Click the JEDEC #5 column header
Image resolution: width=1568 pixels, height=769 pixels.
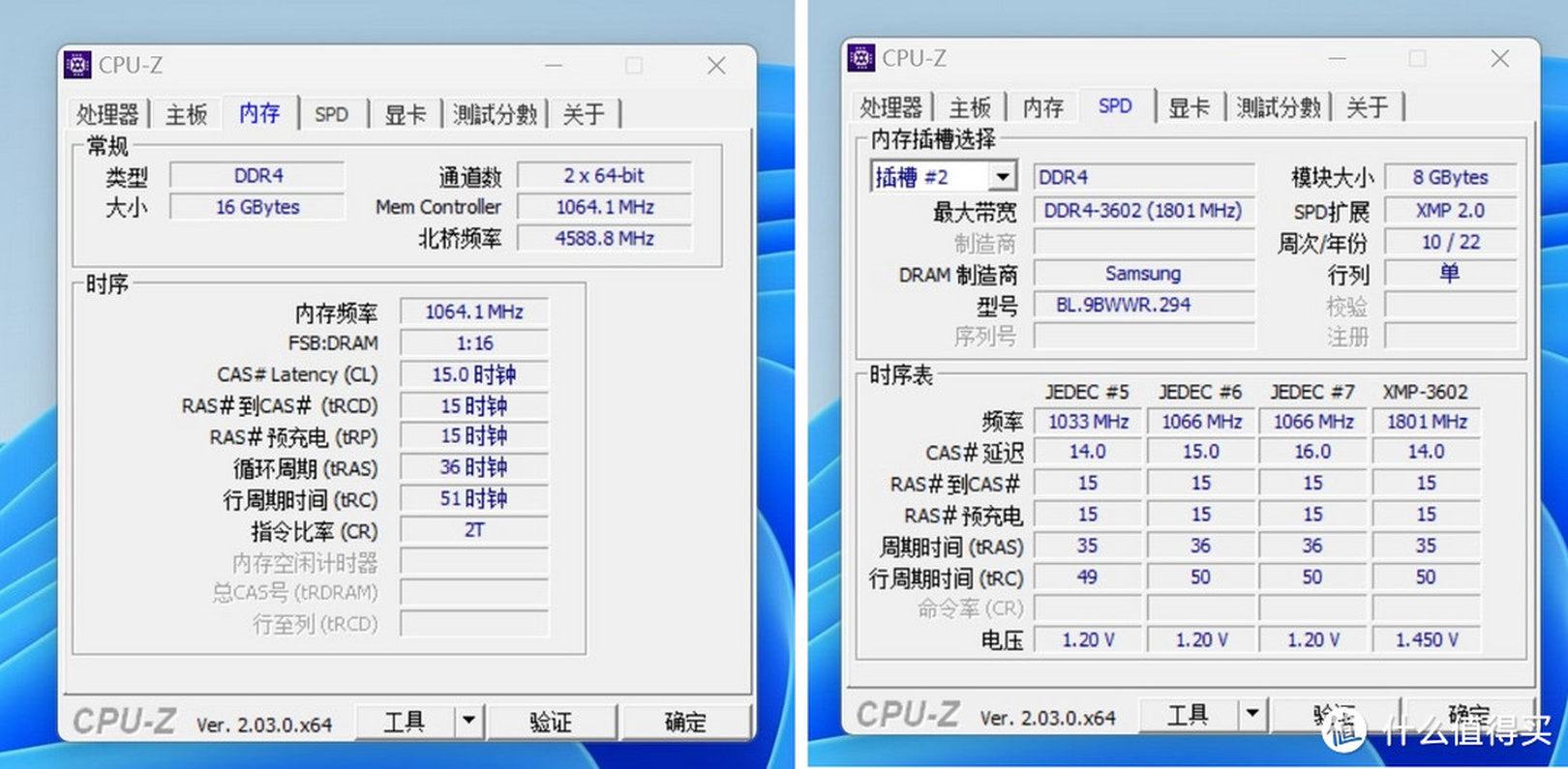click(1087, 392)
